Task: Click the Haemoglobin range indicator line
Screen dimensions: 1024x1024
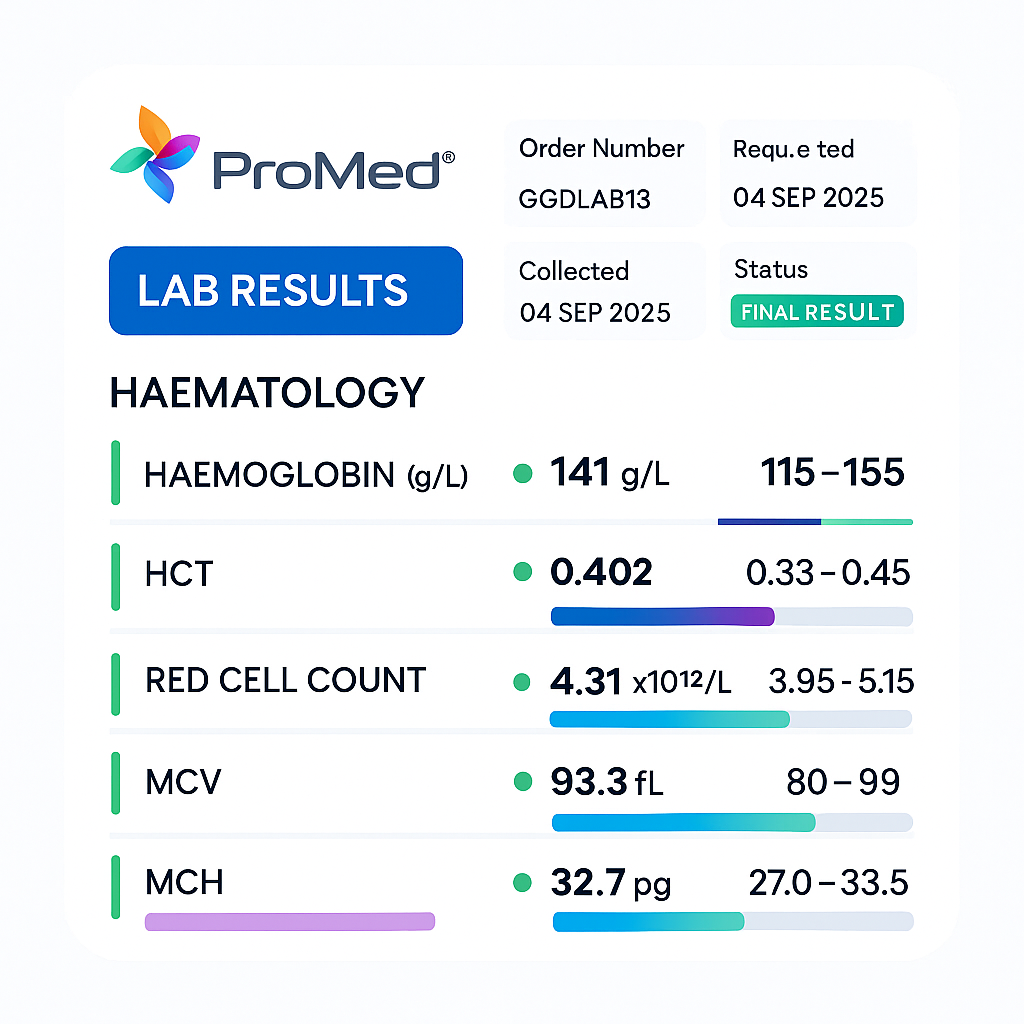Action: tap(815, 522)
